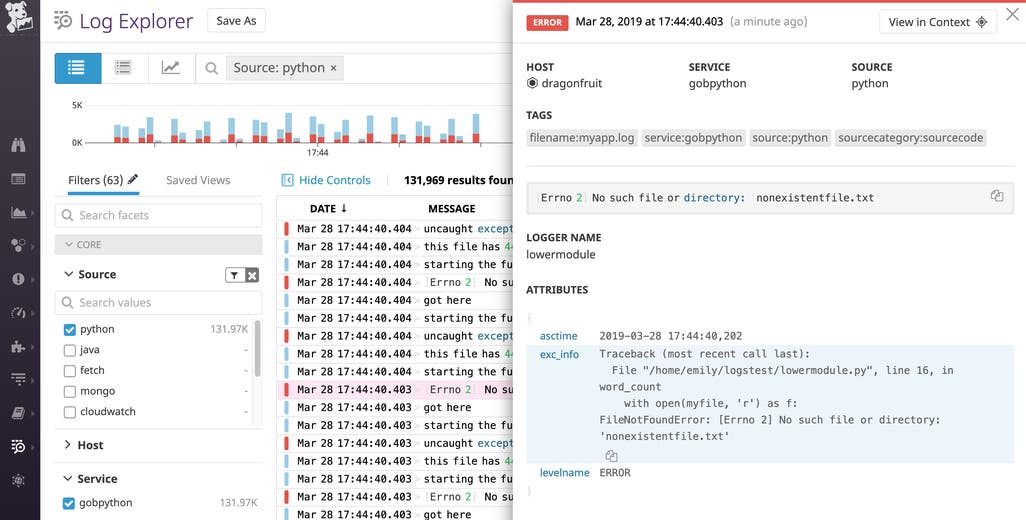Click the MESSAGE column header
The image size is (1026, 520).
click(451, 209)
